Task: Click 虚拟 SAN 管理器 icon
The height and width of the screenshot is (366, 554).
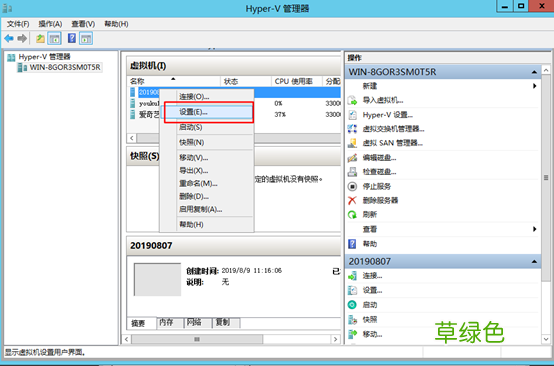Action: coord(352,143)
